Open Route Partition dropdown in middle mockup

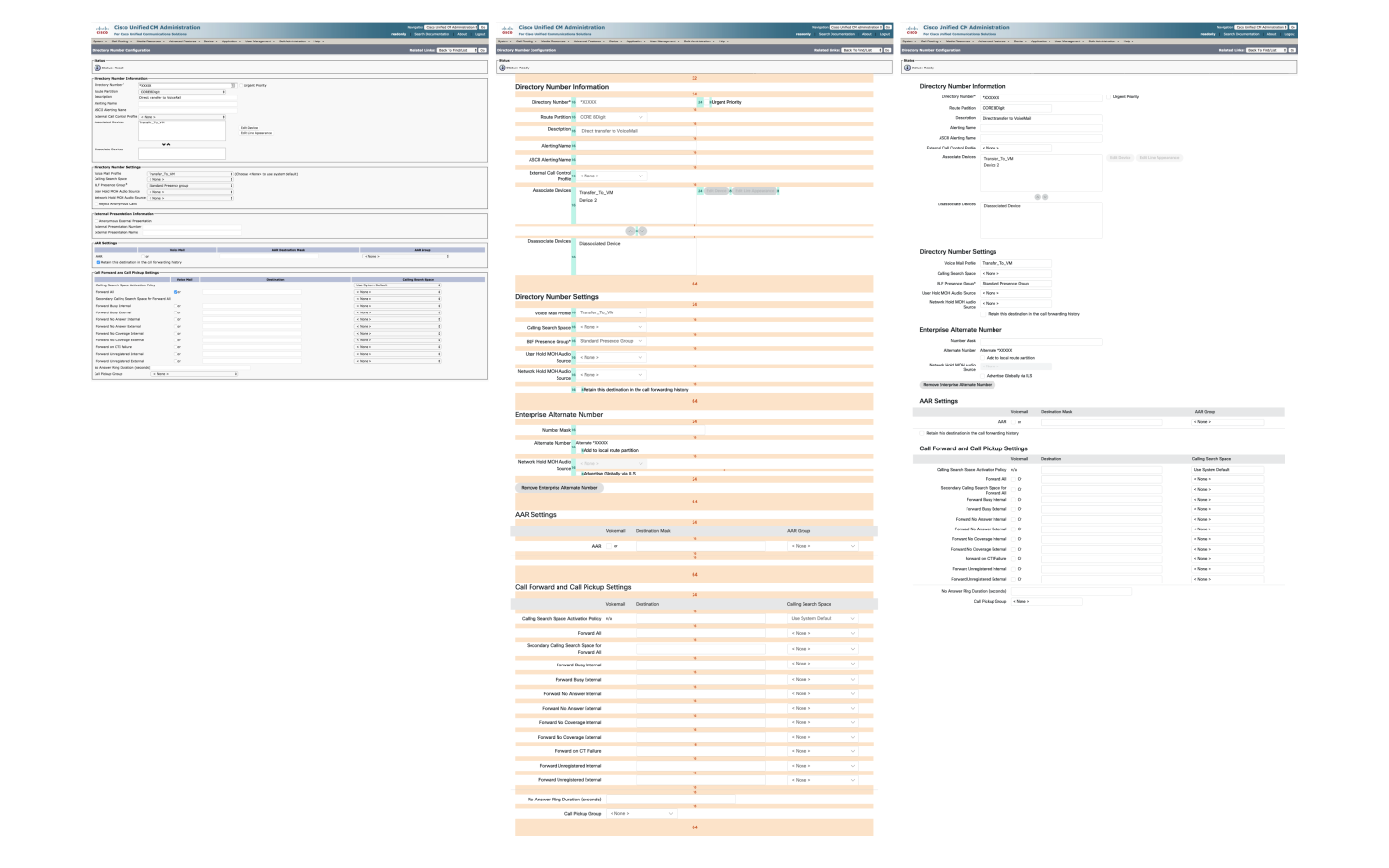(612, 117)
